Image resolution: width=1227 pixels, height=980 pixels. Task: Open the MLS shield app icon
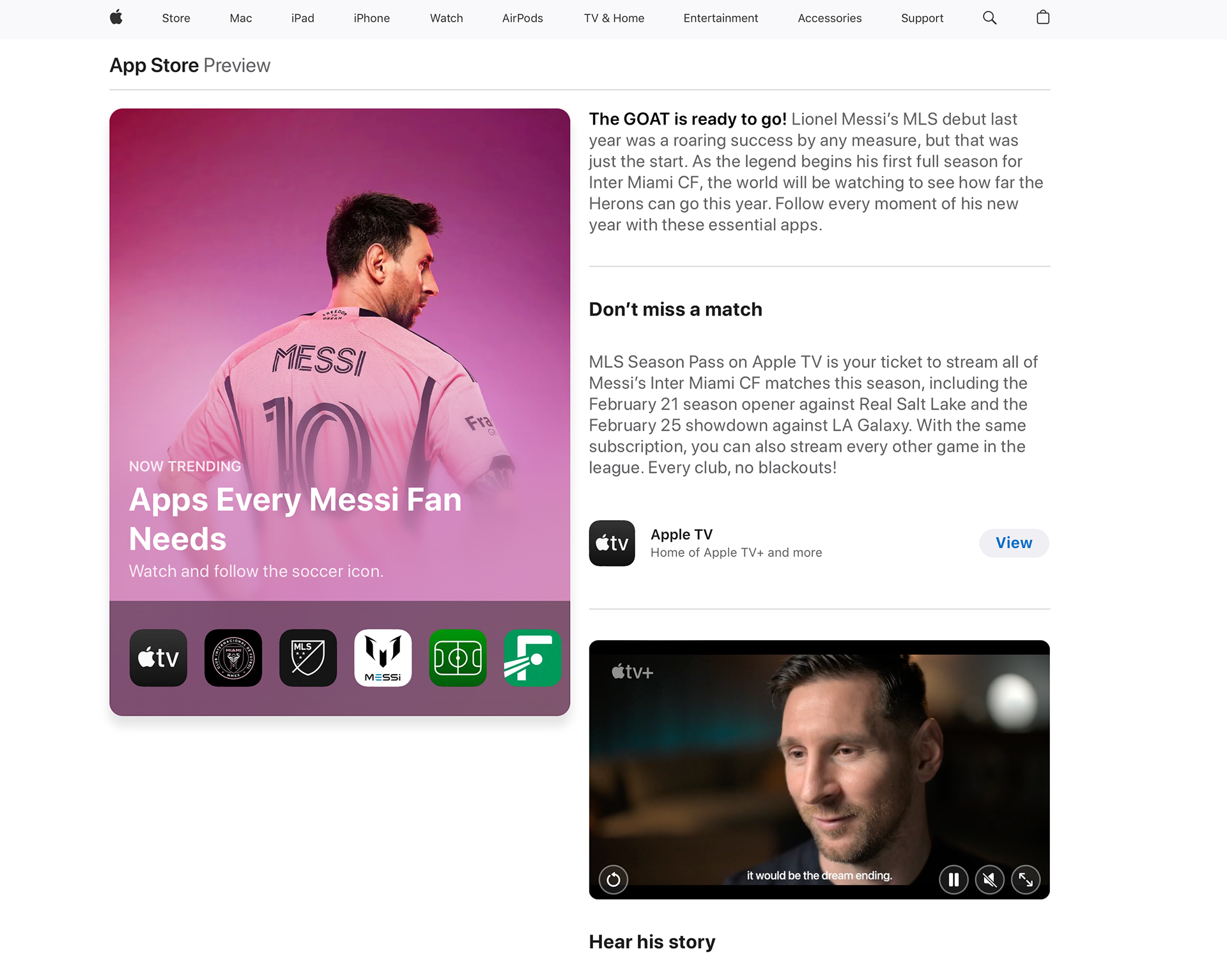tap(308, 658)
